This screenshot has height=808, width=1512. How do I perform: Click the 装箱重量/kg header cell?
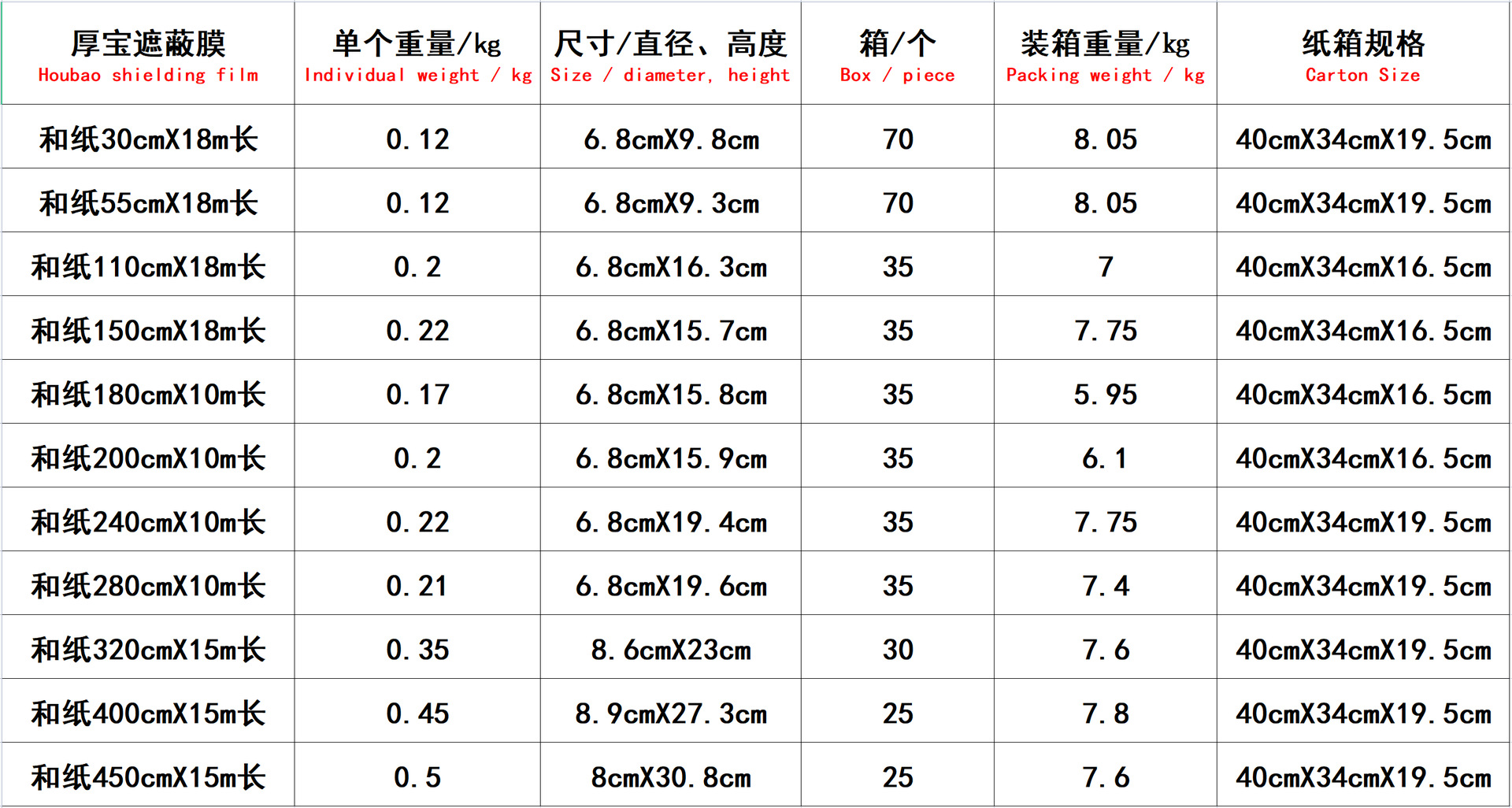click(x=1105, y=54)
